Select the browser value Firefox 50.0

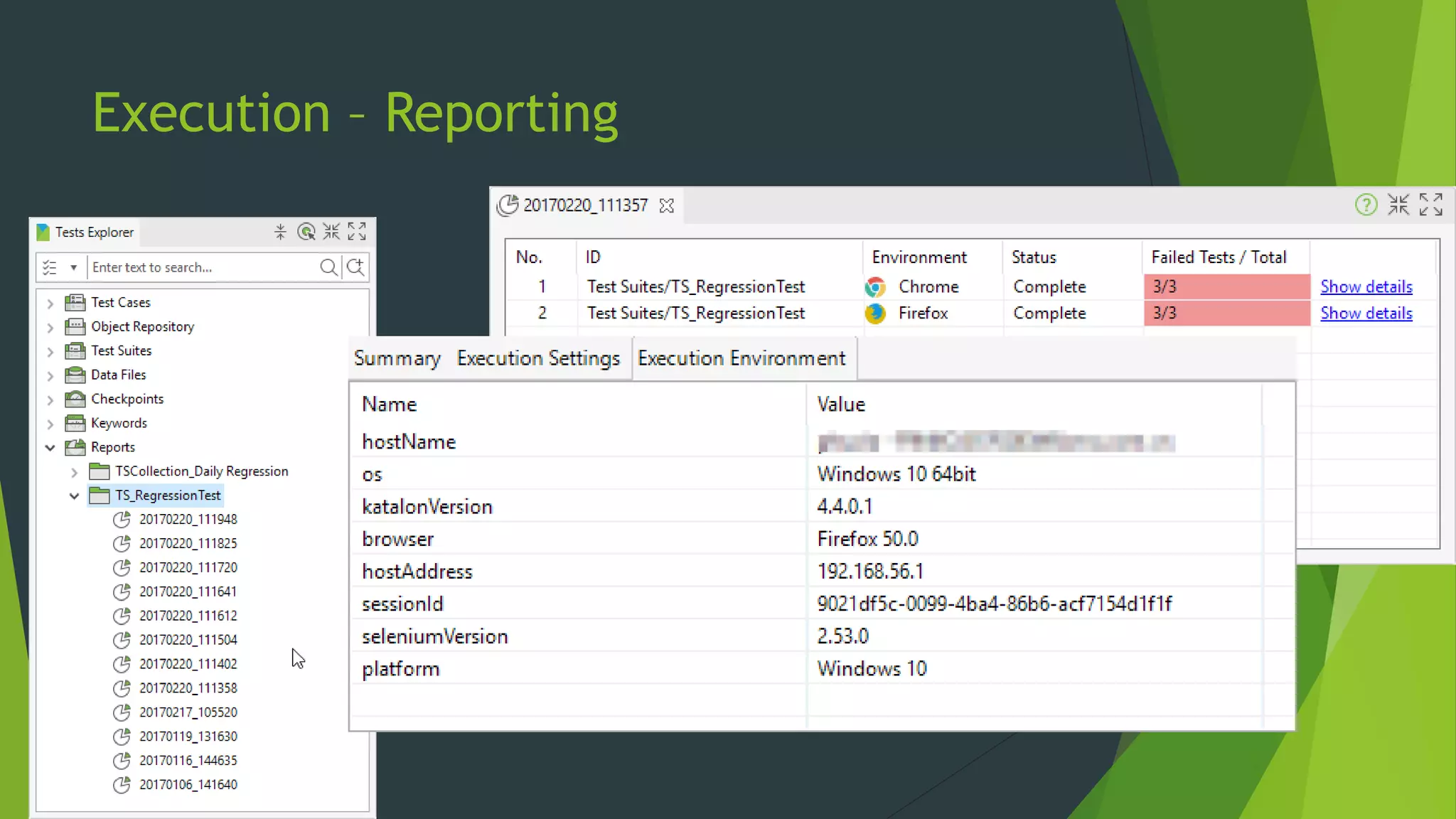(x=867, y=539)
